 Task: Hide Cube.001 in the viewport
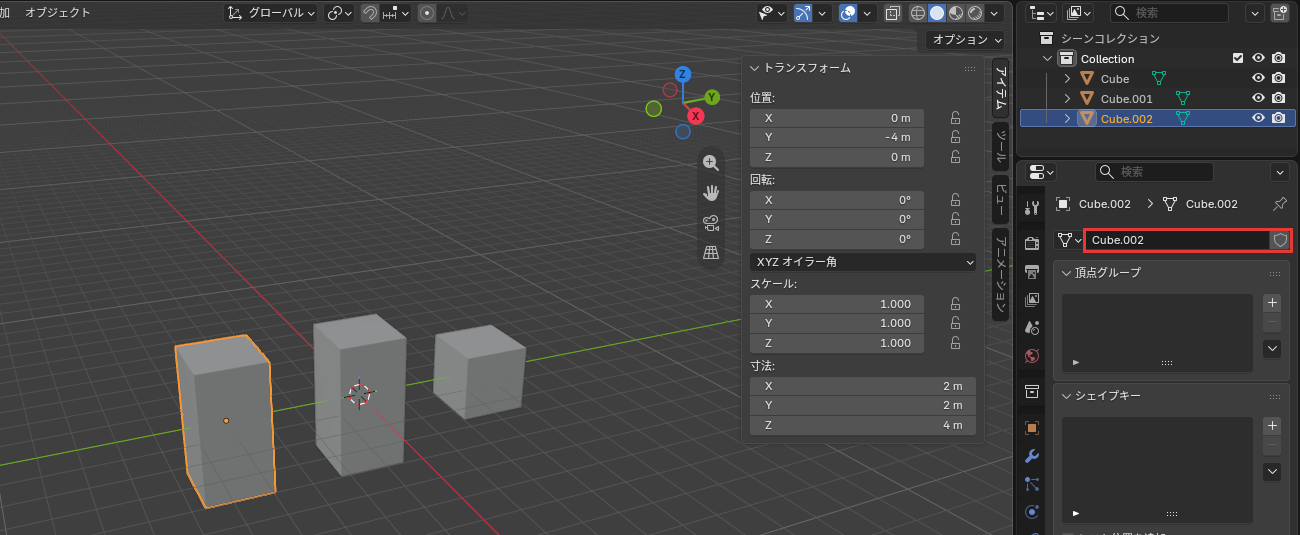click(1259, 98)
